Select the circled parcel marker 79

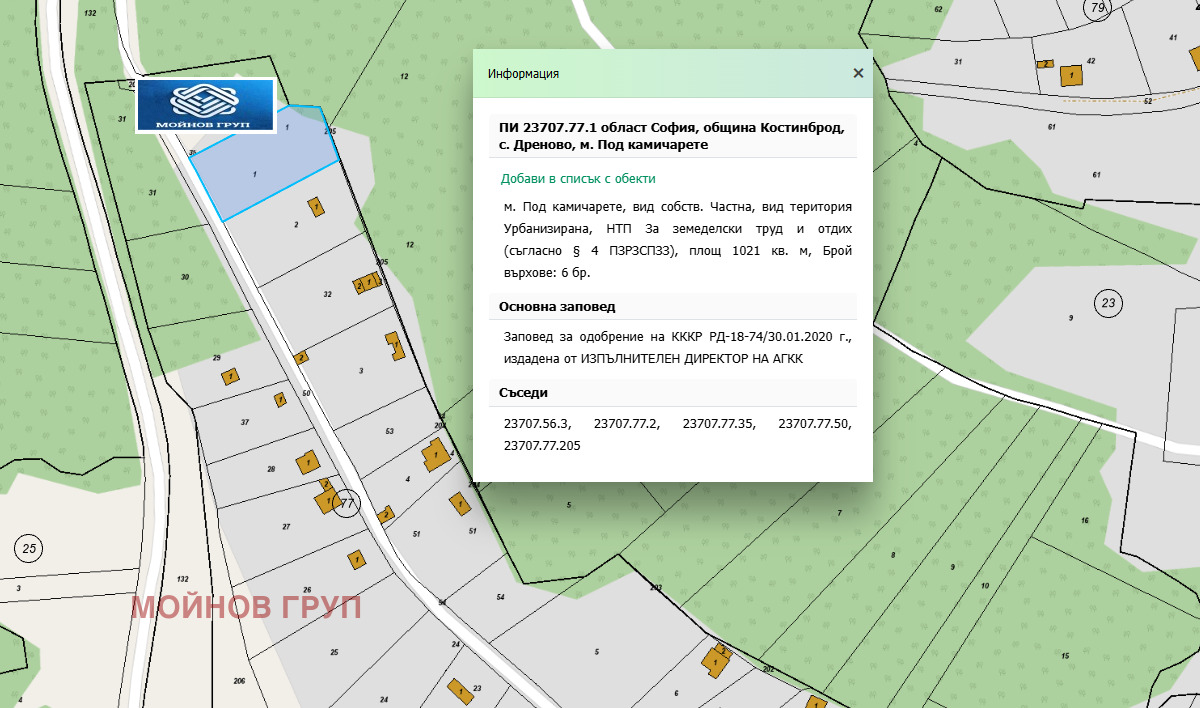[1097, 10]
